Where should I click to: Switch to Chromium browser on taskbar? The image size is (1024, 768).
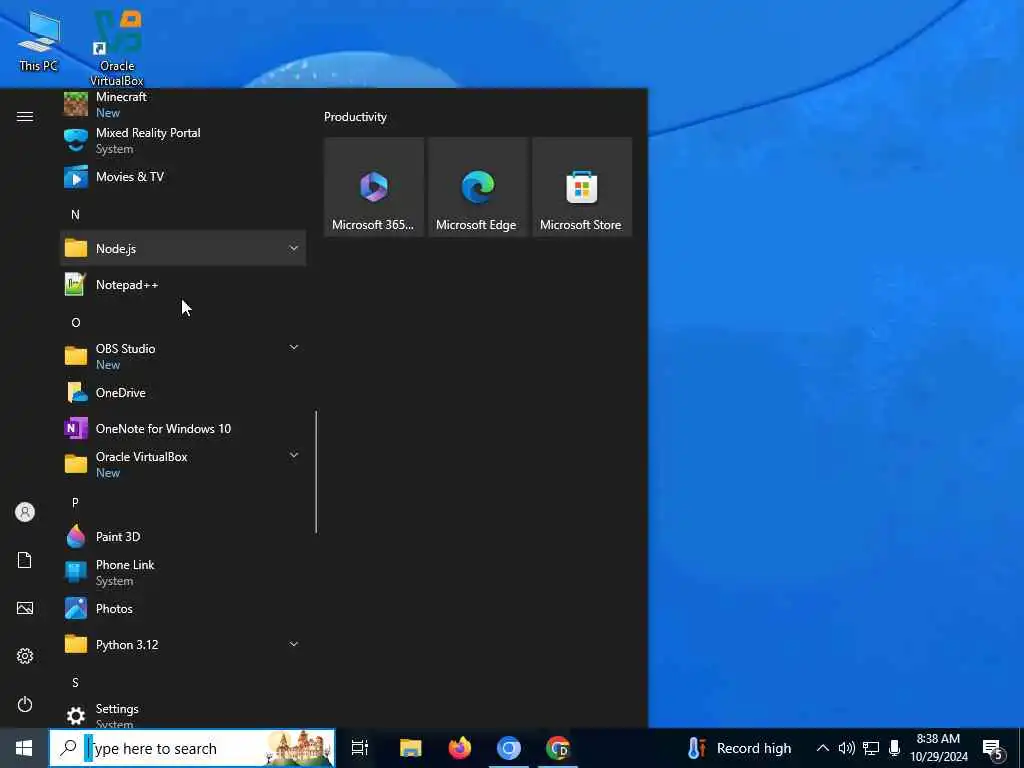[509, 748]
